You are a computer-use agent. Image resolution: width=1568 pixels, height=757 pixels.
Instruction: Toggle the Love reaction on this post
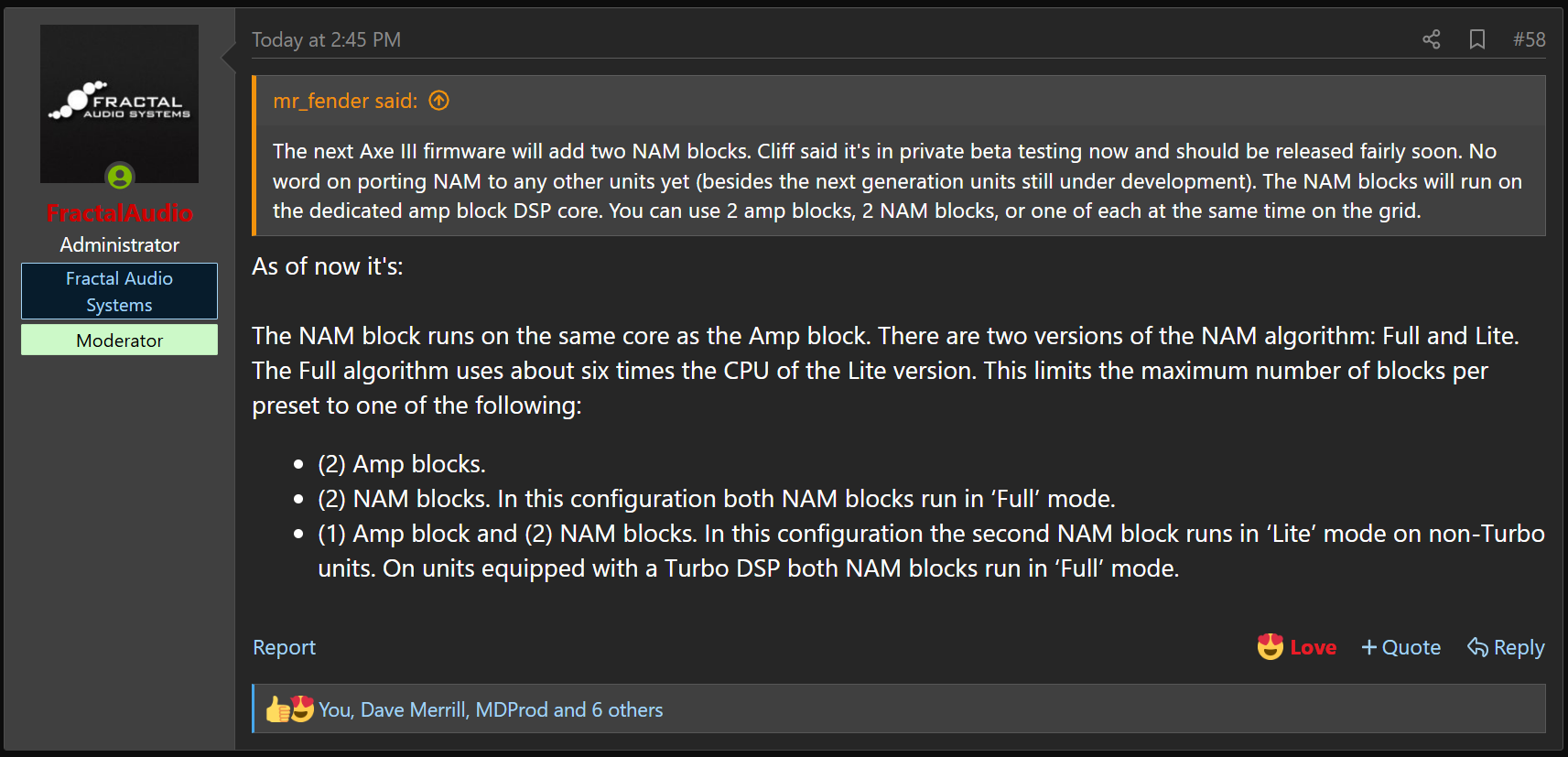1297,647
